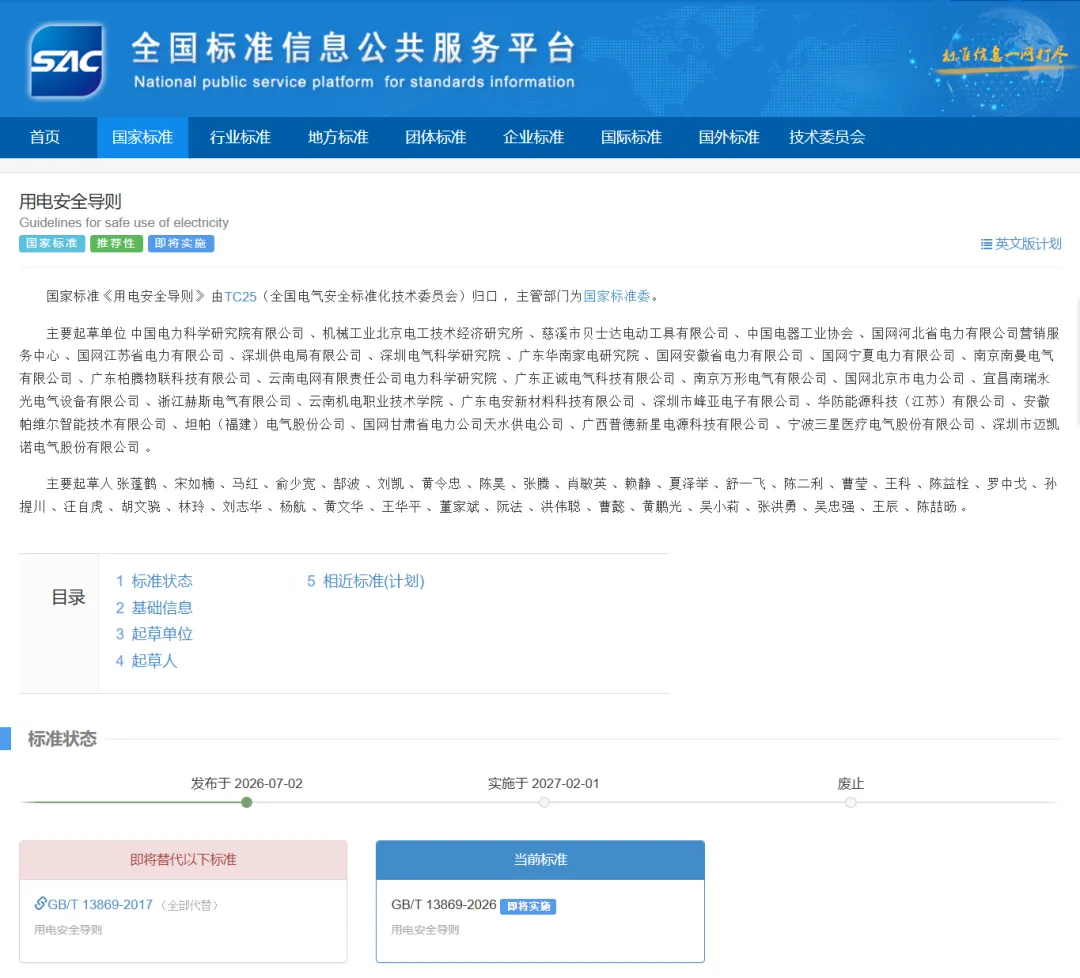
Task: Open the 国外标准 tab
Action: pos(729,137)
